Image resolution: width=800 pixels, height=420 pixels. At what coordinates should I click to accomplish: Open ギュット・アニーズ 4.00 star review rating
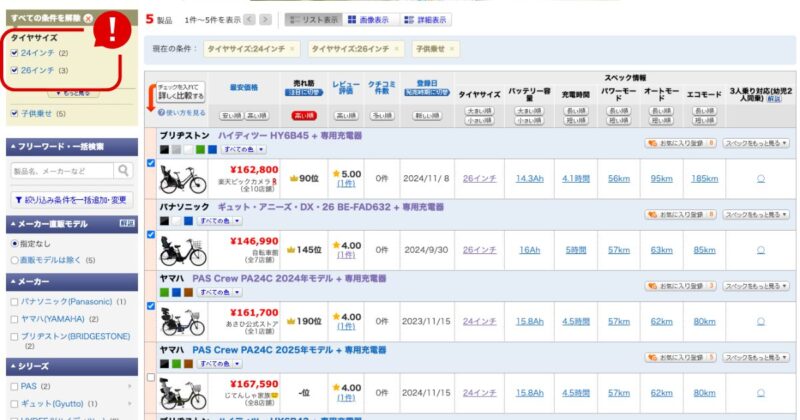pyautogui.click(x=346, y=245)
